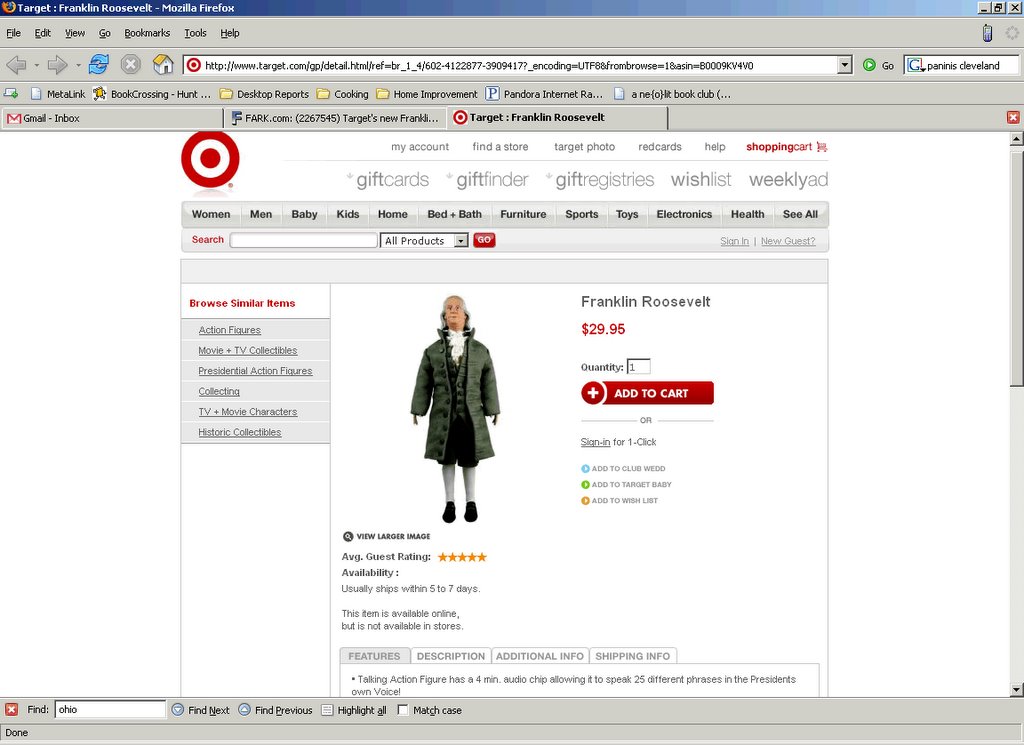Select the SHIPPING INFO product tab
This screenshot has width=1024, height=745.
[x=632, y=656]
